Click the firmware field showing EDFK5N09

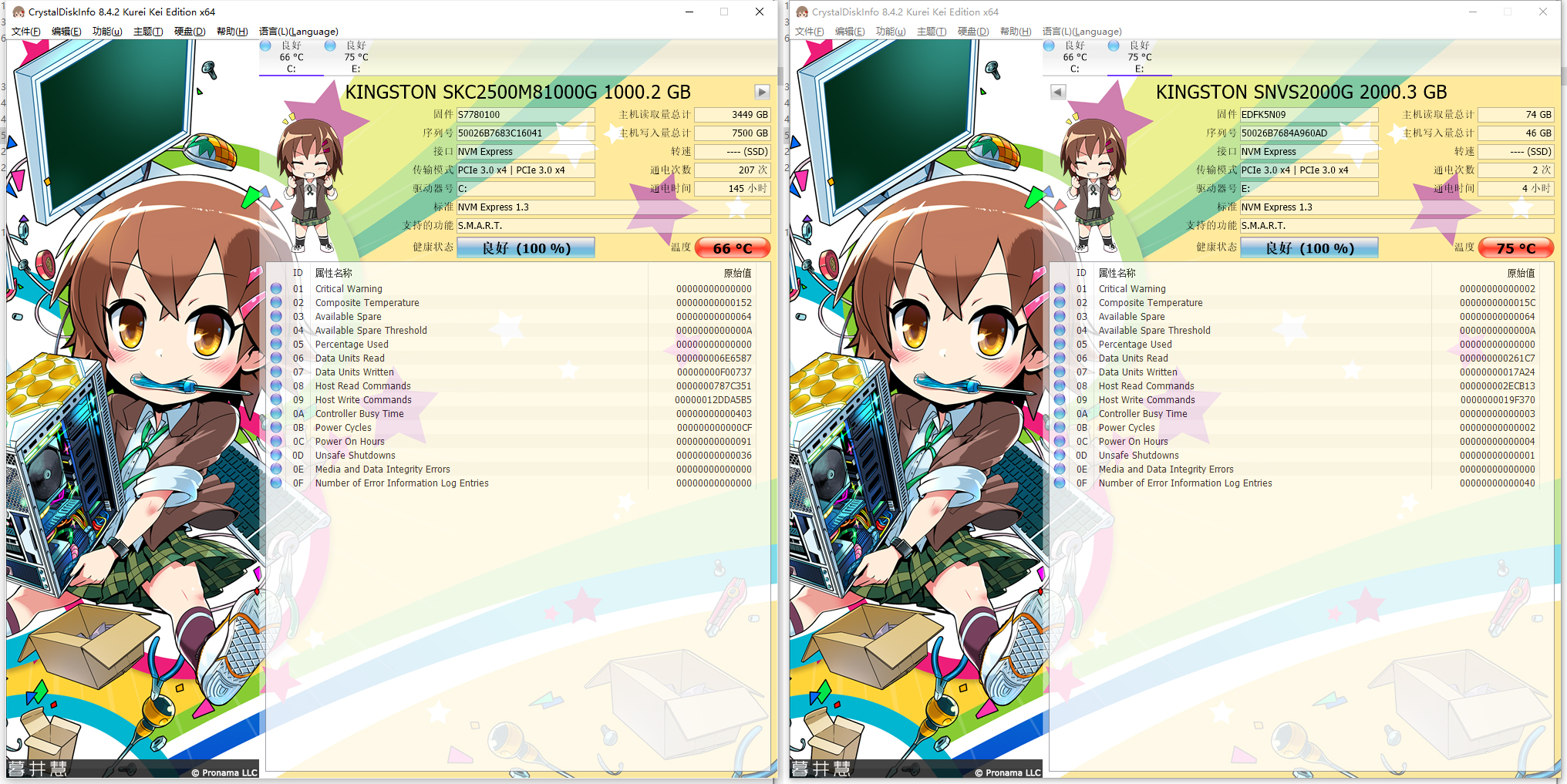coord(1309,115)
